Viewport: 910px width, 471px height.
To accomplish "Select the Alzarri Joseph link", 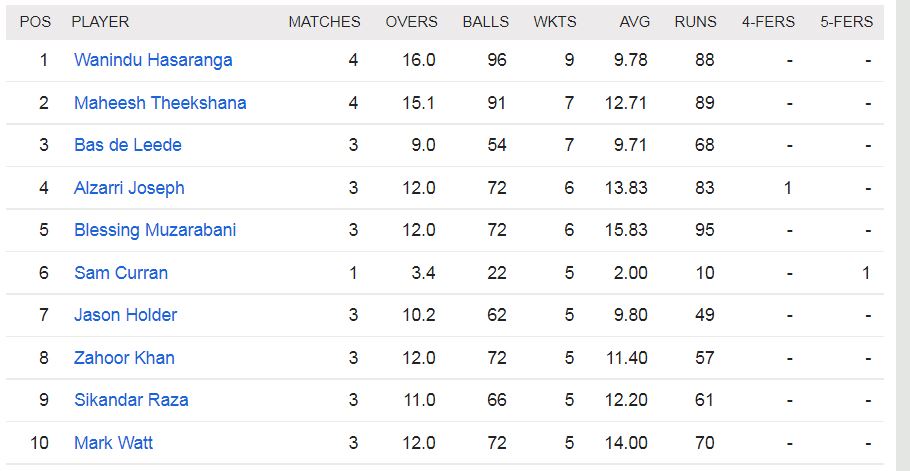I will coord(129,188).
